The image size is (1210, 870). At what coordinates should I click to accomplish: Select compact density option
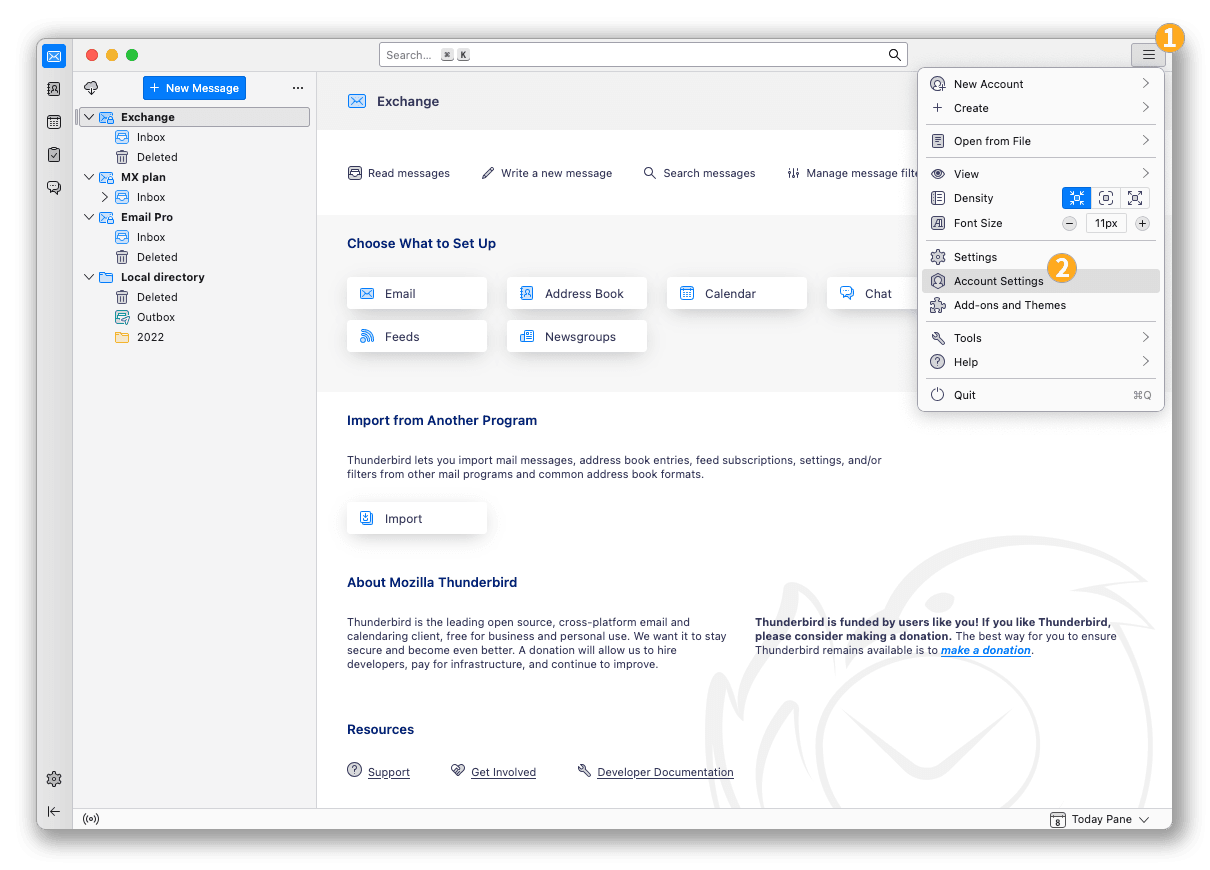(1076, 198)
